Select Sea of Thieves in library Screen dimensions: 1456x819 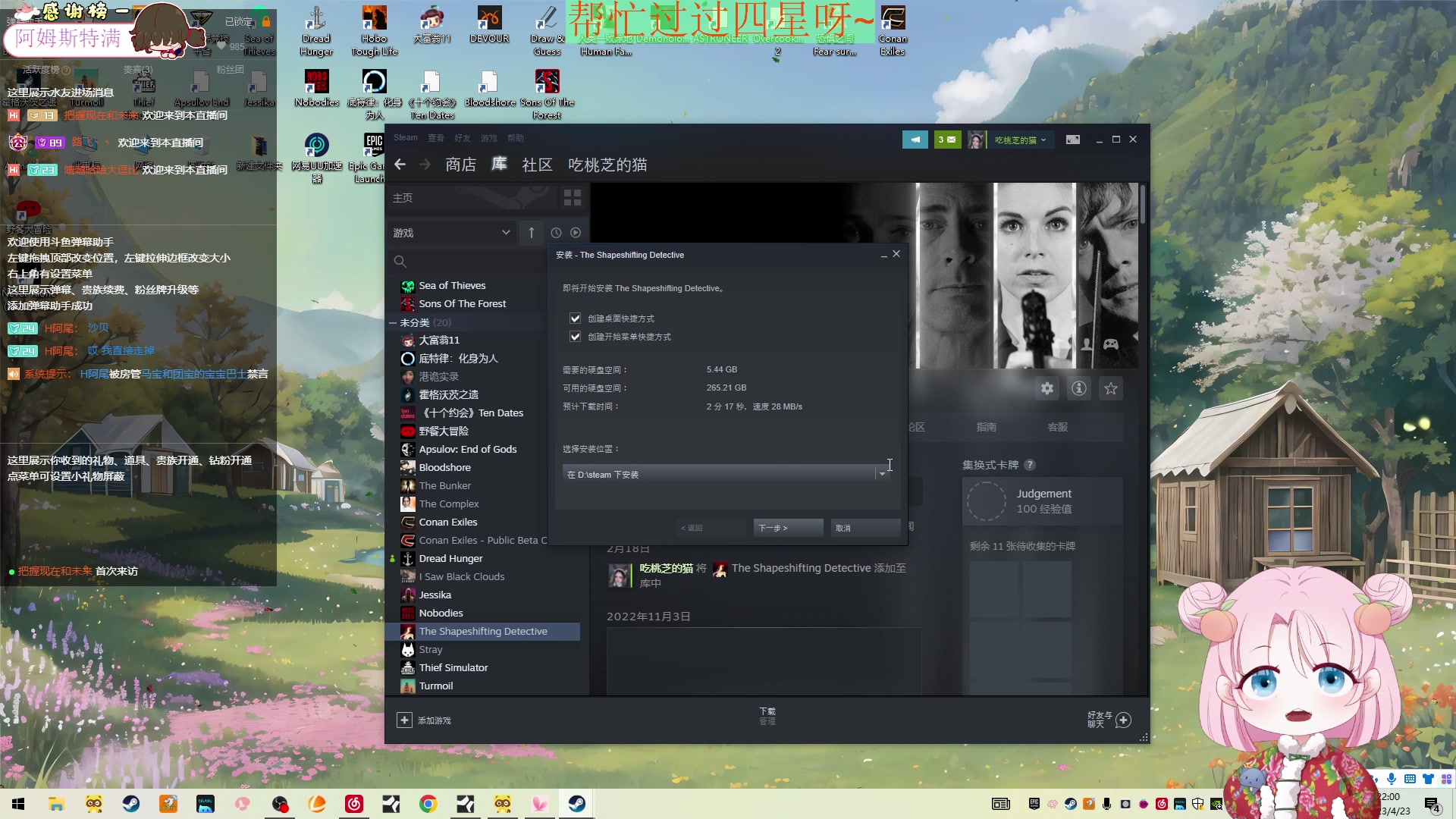(452, 285)
